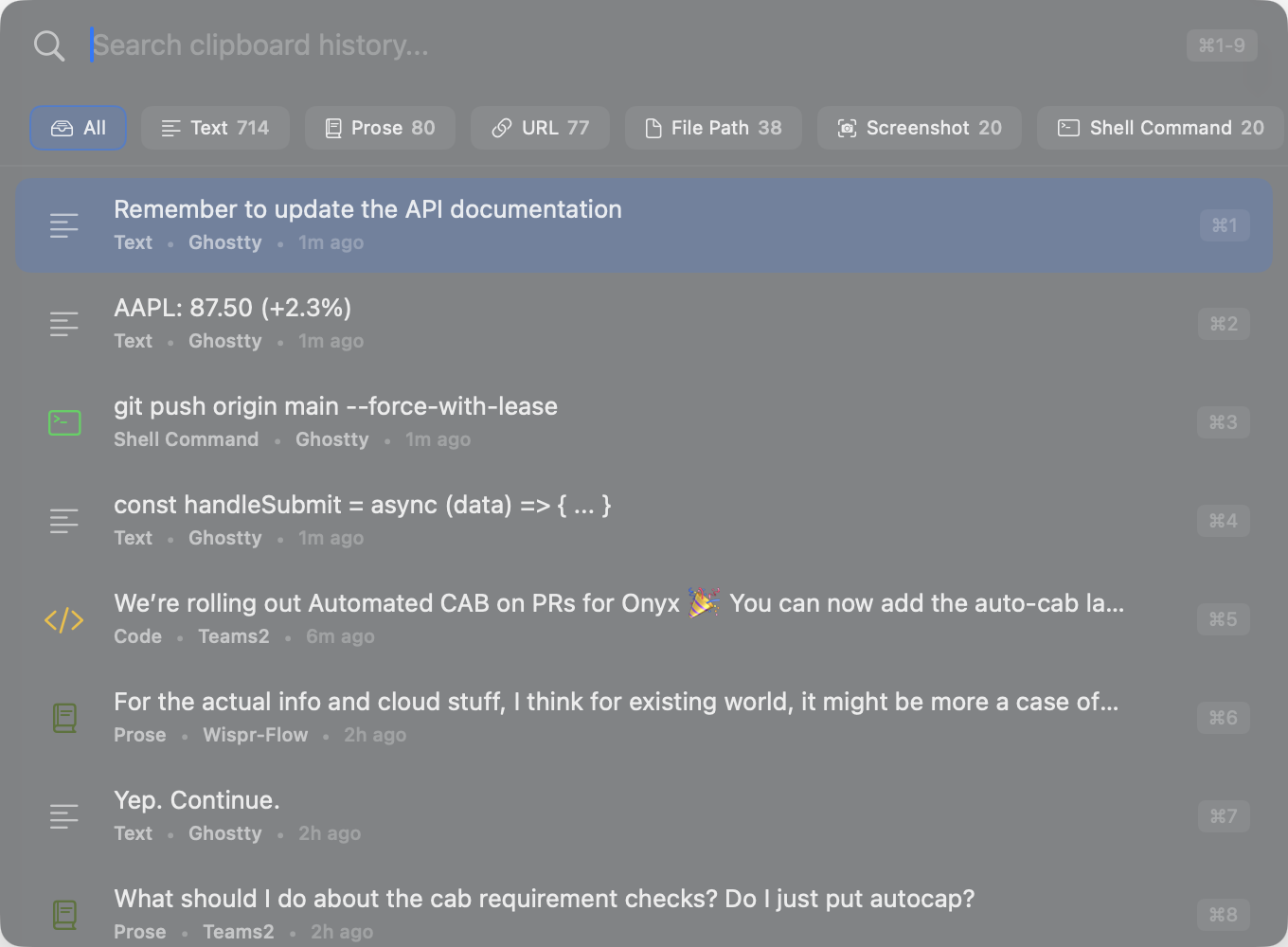The width and height of the screenshot is (1288, 947).
Task: Switch to the Prose filter tab
Action: click(x=379, y=127)
